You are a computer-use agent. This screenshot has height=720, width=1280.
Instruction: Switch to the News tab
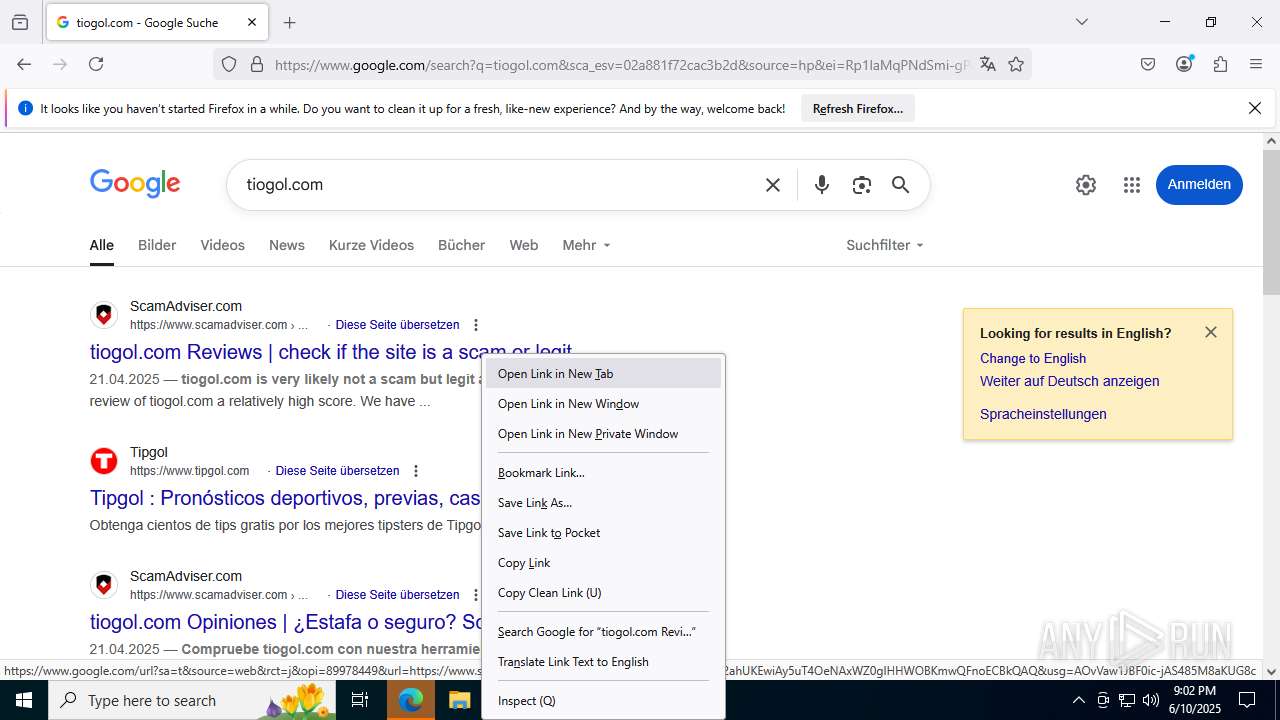pyautogui.click(x=287, y=245)
